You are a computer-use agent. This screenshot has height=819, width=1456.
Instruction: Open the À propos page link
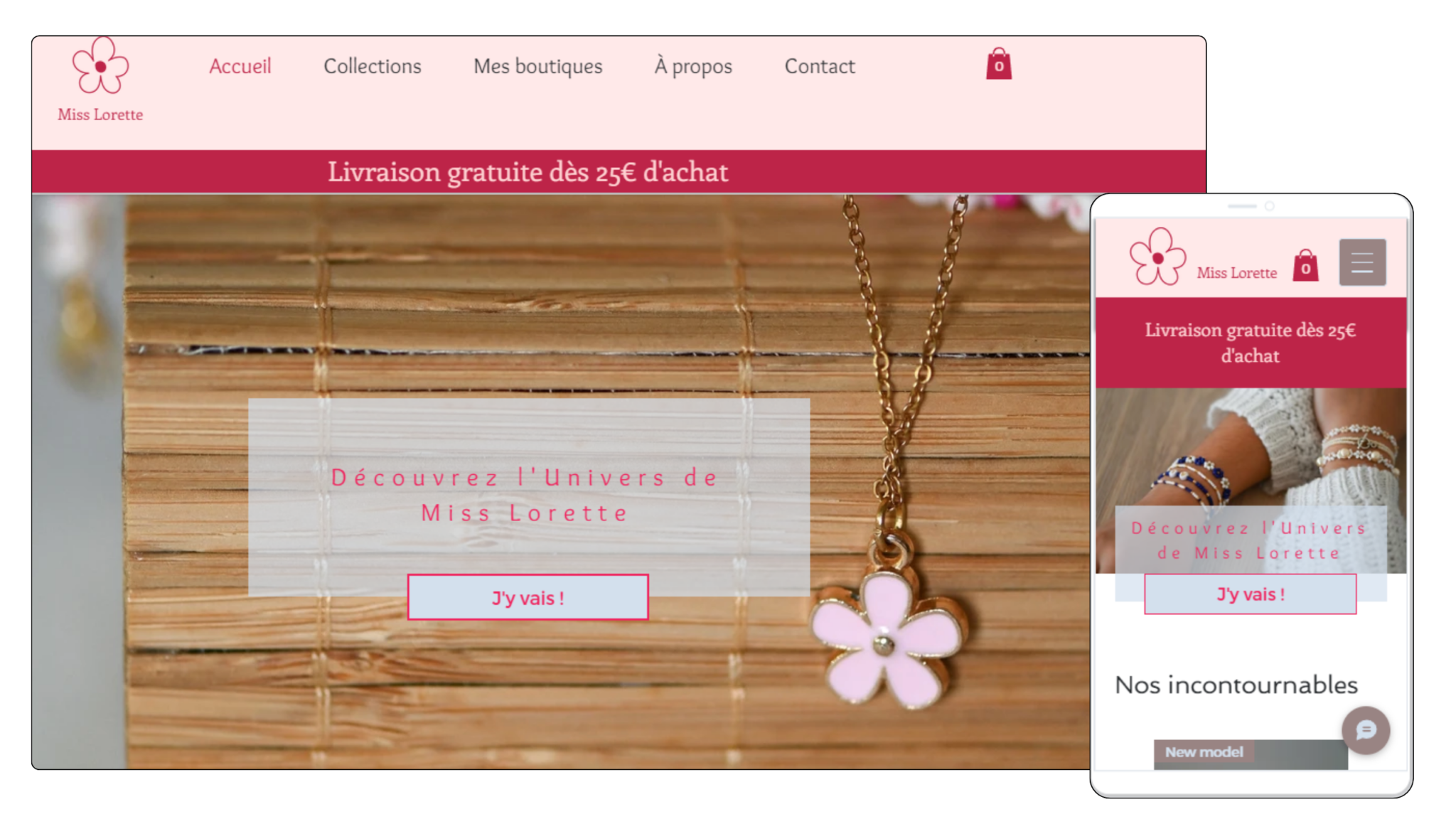(x=693, y=66)
